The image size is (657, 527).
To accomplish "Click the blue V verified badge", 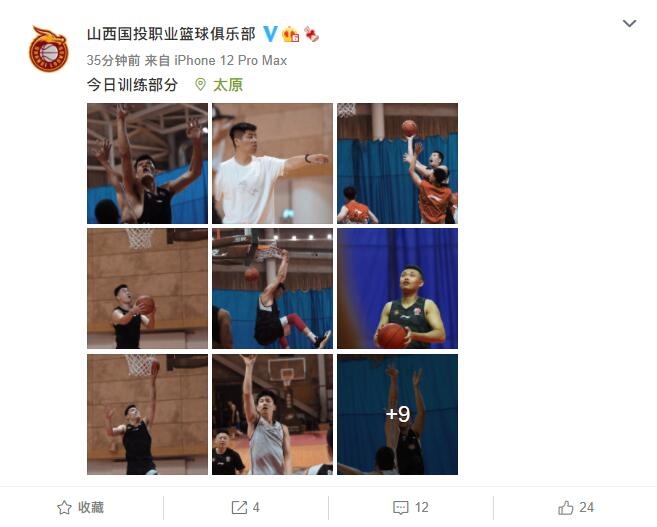I will pyautogui.click(x=270, y=34).
